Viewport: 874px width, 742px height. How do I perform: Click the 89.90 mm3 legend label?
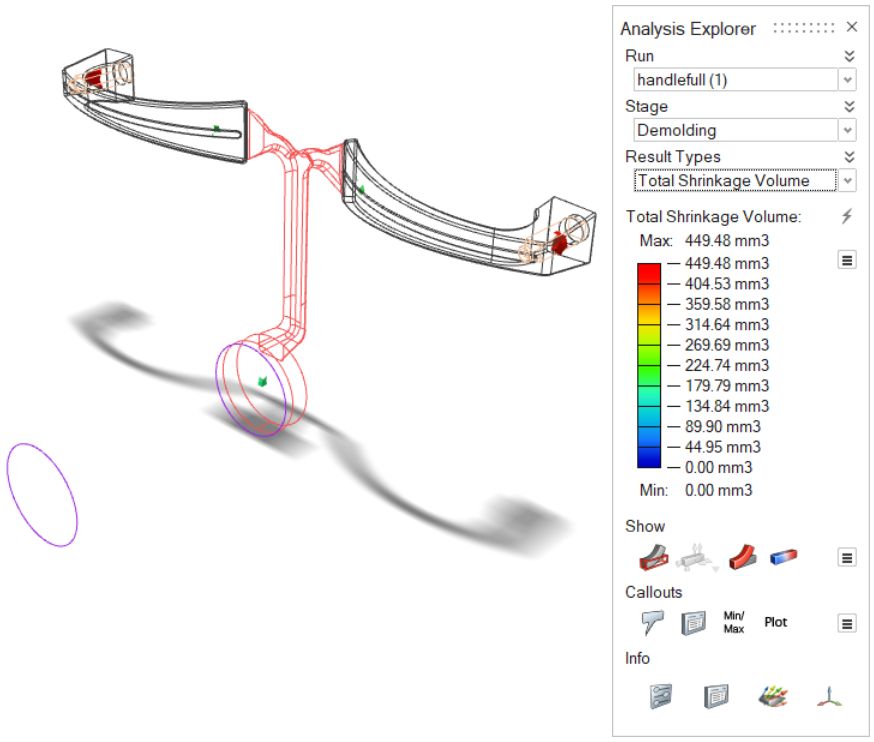tap(722, 427)
